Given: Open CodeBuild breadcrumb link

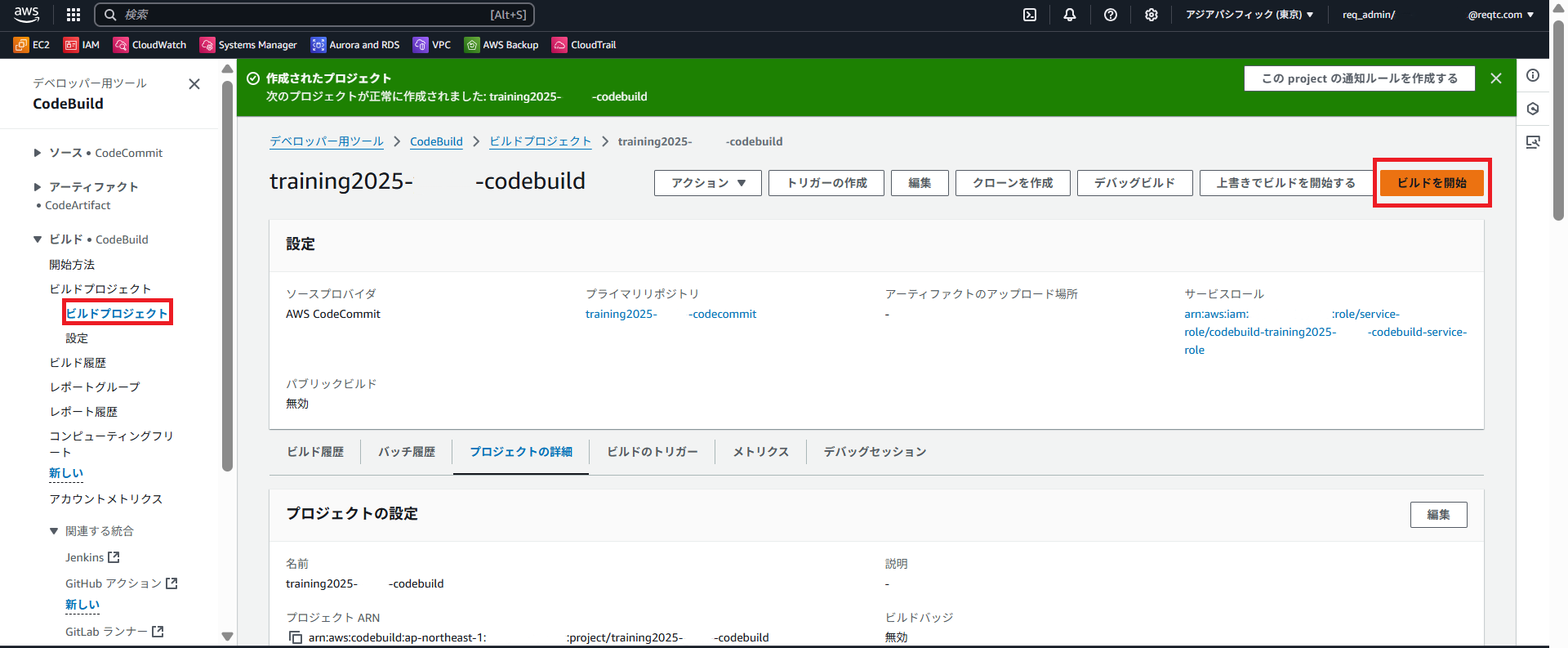Looking at the screenshot, I should pyautogui.click(x=436, y=141).
